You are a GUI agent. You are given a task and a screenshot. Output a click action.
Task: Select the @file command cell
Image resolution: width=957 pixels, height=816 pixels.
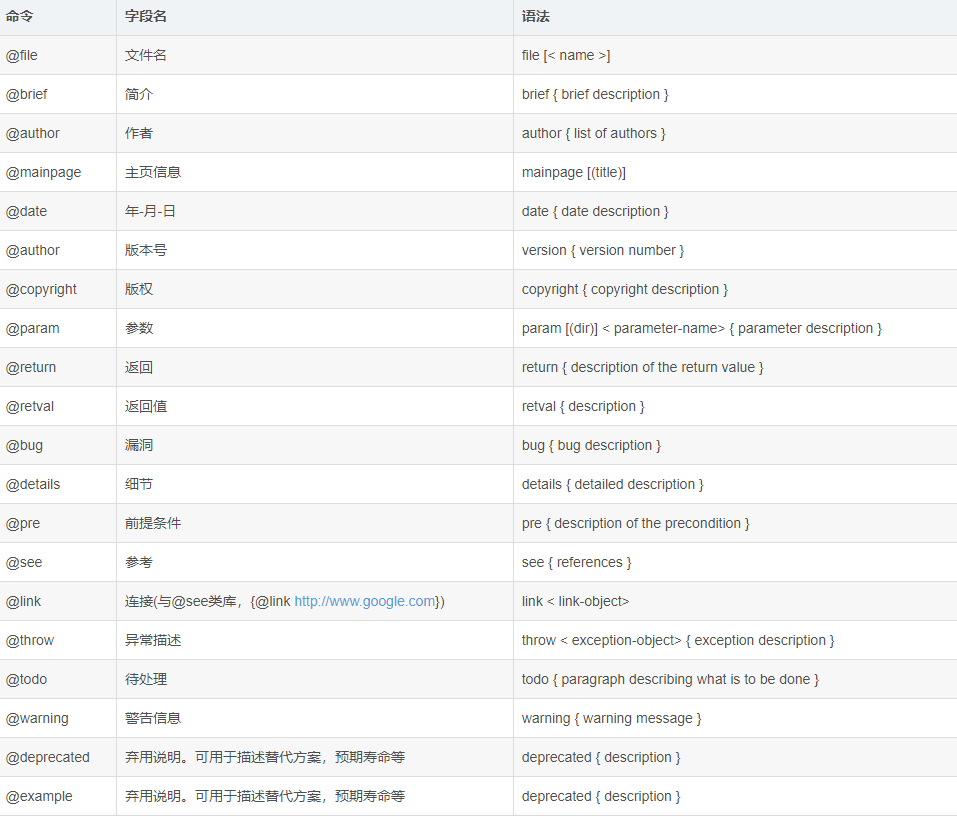[22, 55]
